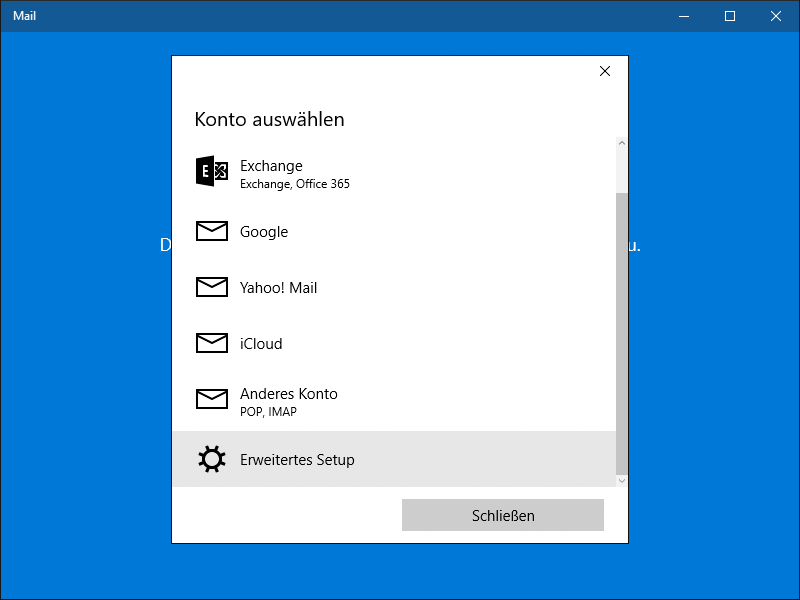
Task: Minimize the Mail window
Action: coord(684,16)
